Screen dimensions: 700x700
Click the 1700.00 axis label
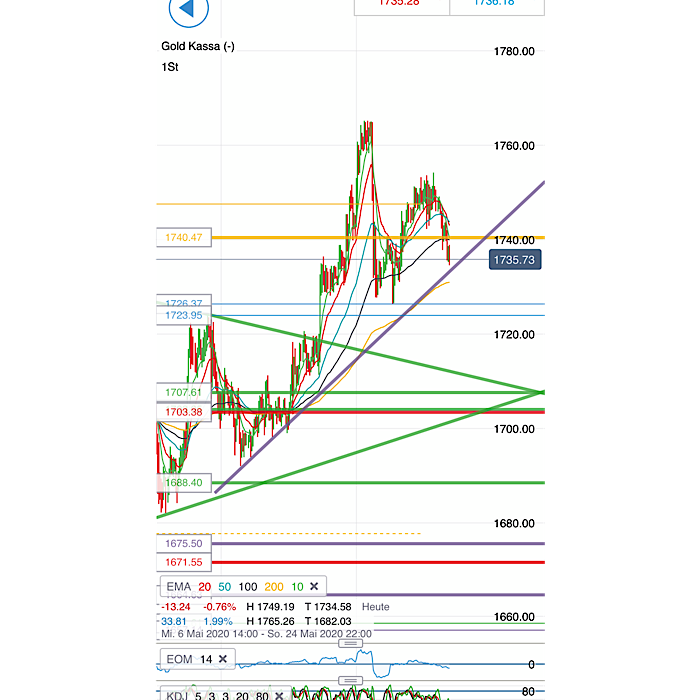click(514, 429)
